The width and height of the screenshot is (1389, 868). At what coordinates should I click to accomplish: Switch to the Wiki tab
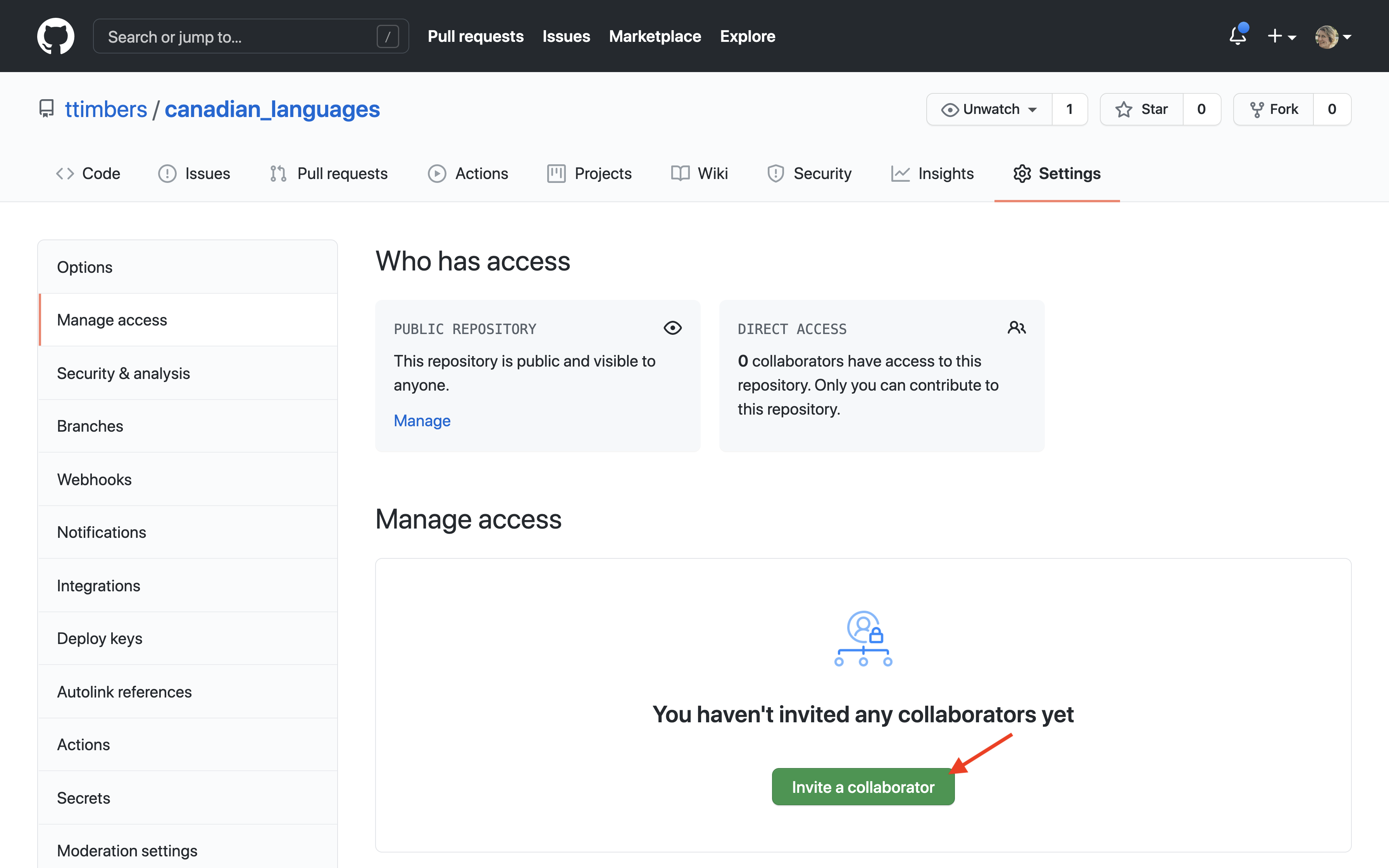(699, 173)
